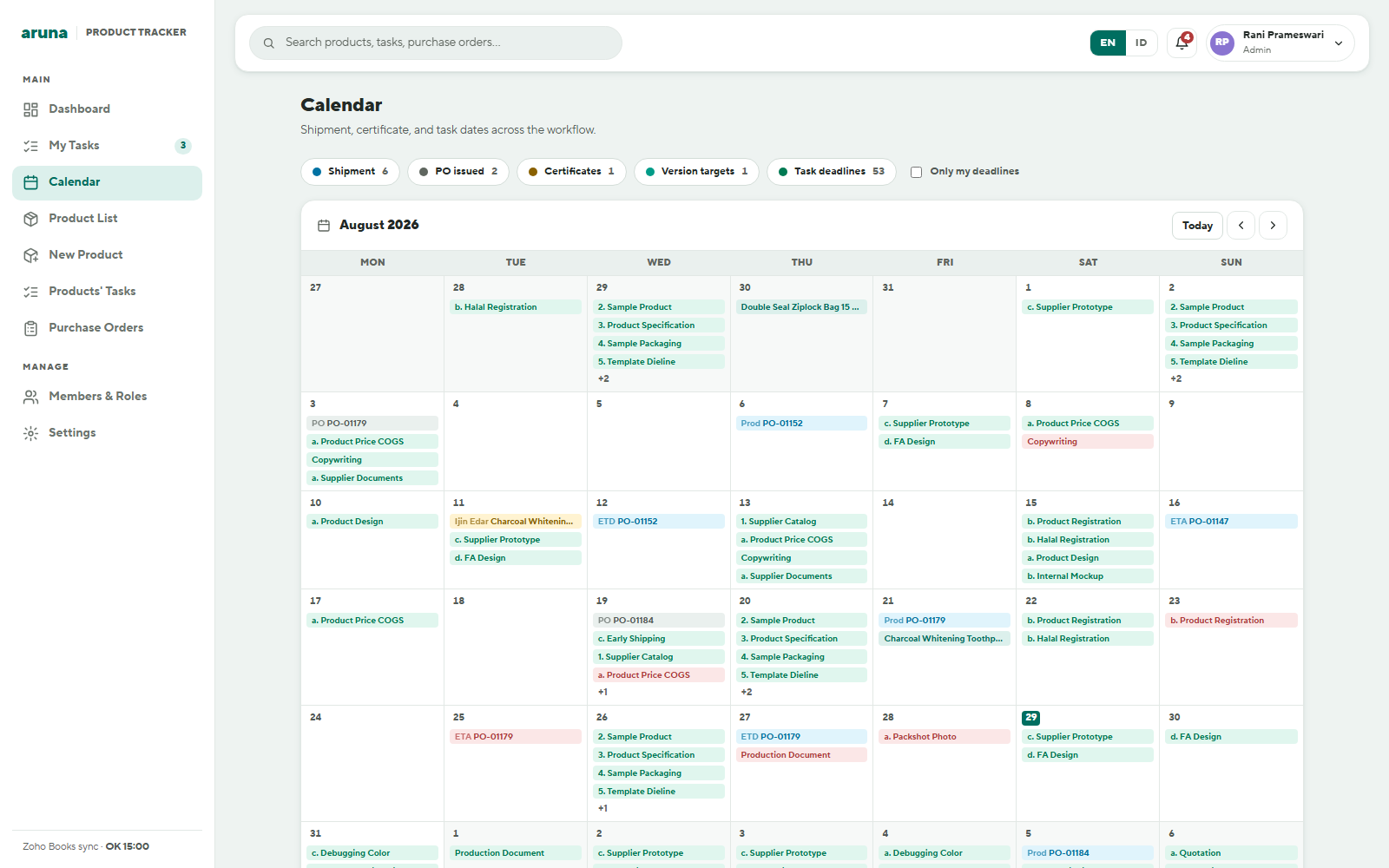Expand +1 more events on Wed 19
Viewport: 1389px width, 868px height.
tap(602, 693)
